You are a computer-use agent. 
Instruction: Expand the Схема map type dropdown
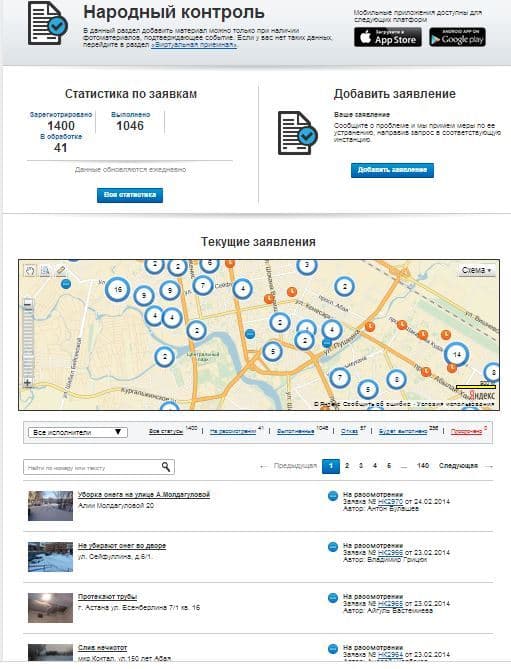point(476,271)
